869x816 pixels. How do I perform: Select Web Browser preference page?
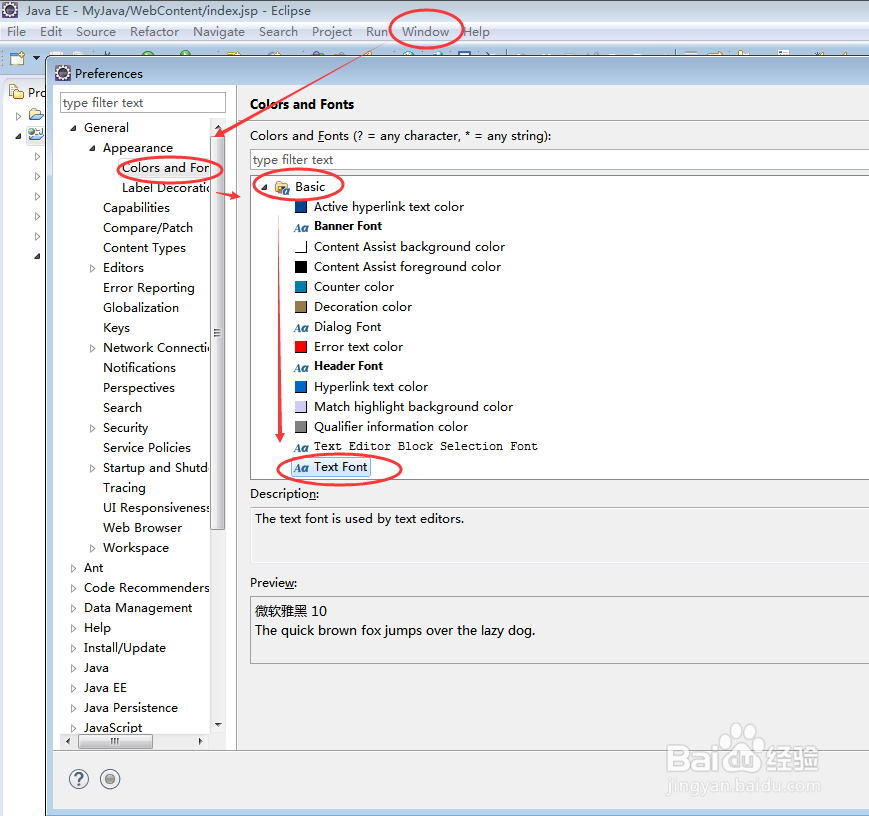142,528
